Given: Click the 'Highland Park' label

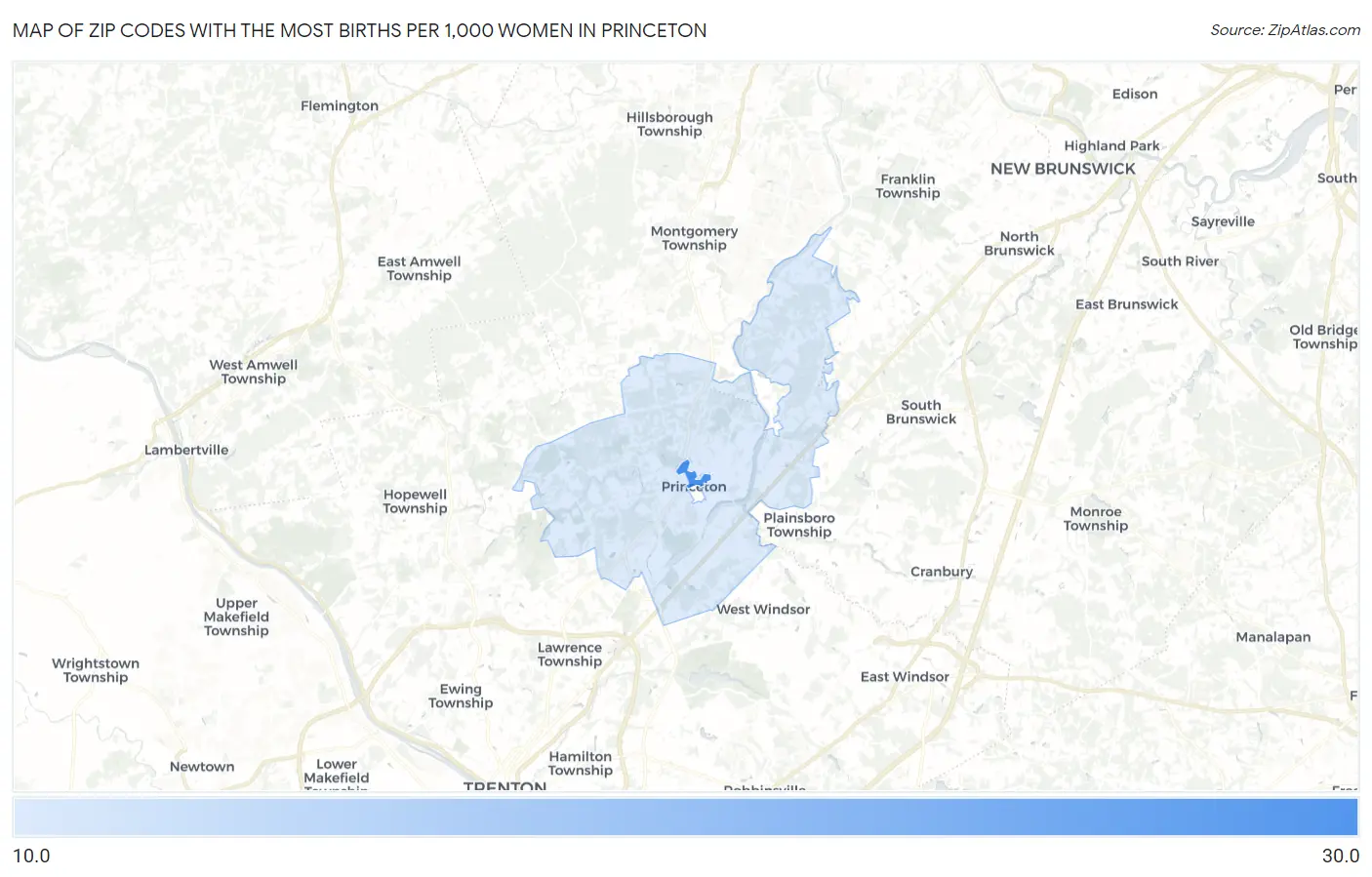Looking at the screenshot, I should pyautogui.click(x=1111, y=145).
